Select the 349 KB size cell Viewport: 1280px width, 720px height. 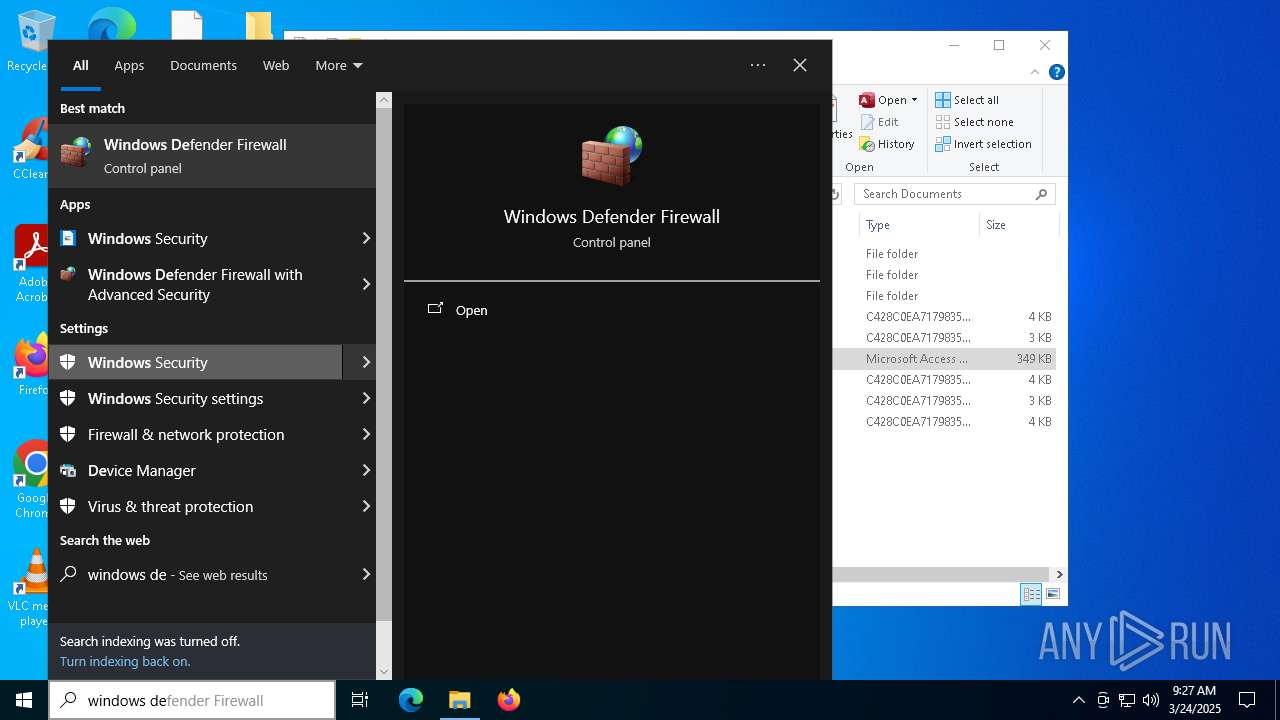[1033, 358]
